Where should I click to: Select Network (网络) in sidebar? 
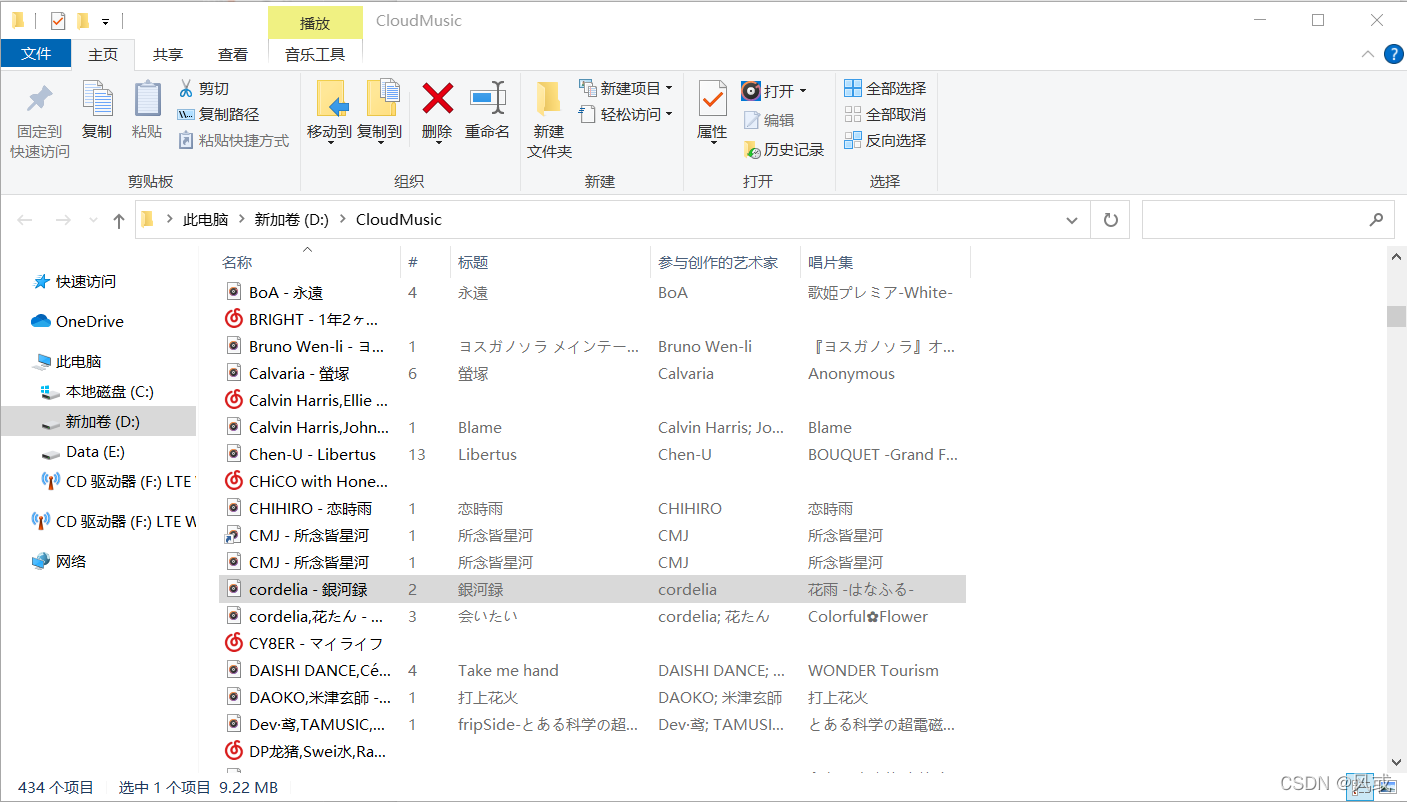pos(60,561)
